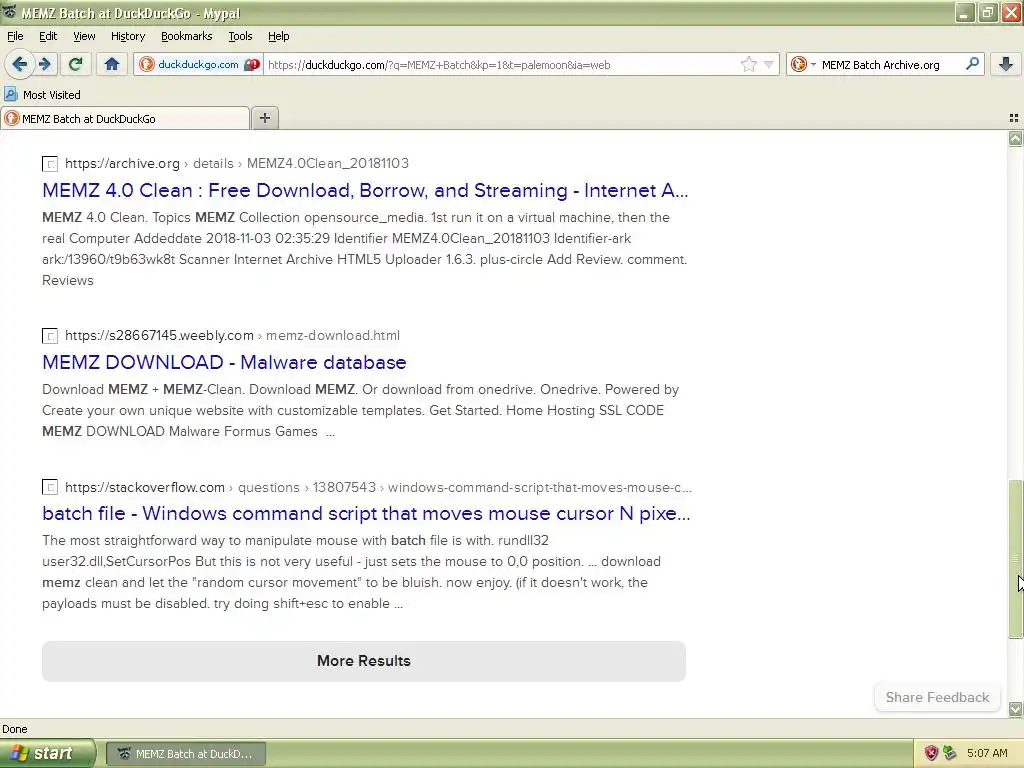
Task: Open MEMZ 4.0 Clean archive result
Action: click(x=365, y=190)
